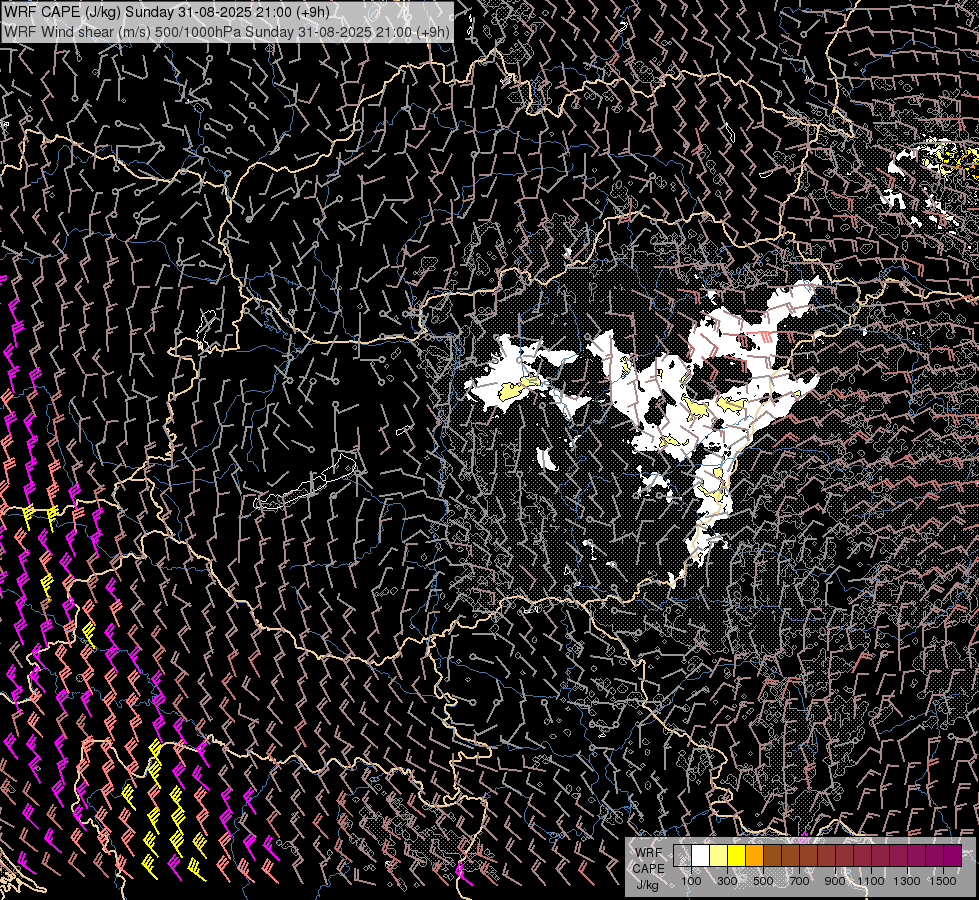
Task: Click the 900–1000 J/kg legend swatch
Action: coord(845,855)
